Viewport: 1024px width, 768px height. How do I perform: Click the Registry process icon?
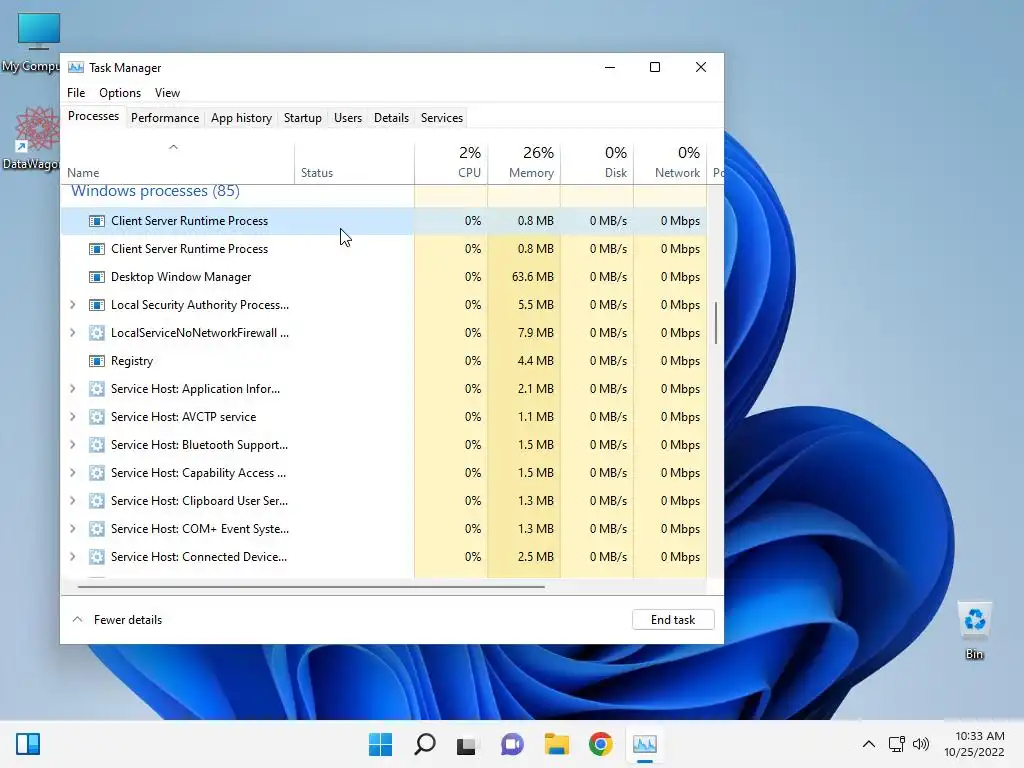[x=97, y=361]
